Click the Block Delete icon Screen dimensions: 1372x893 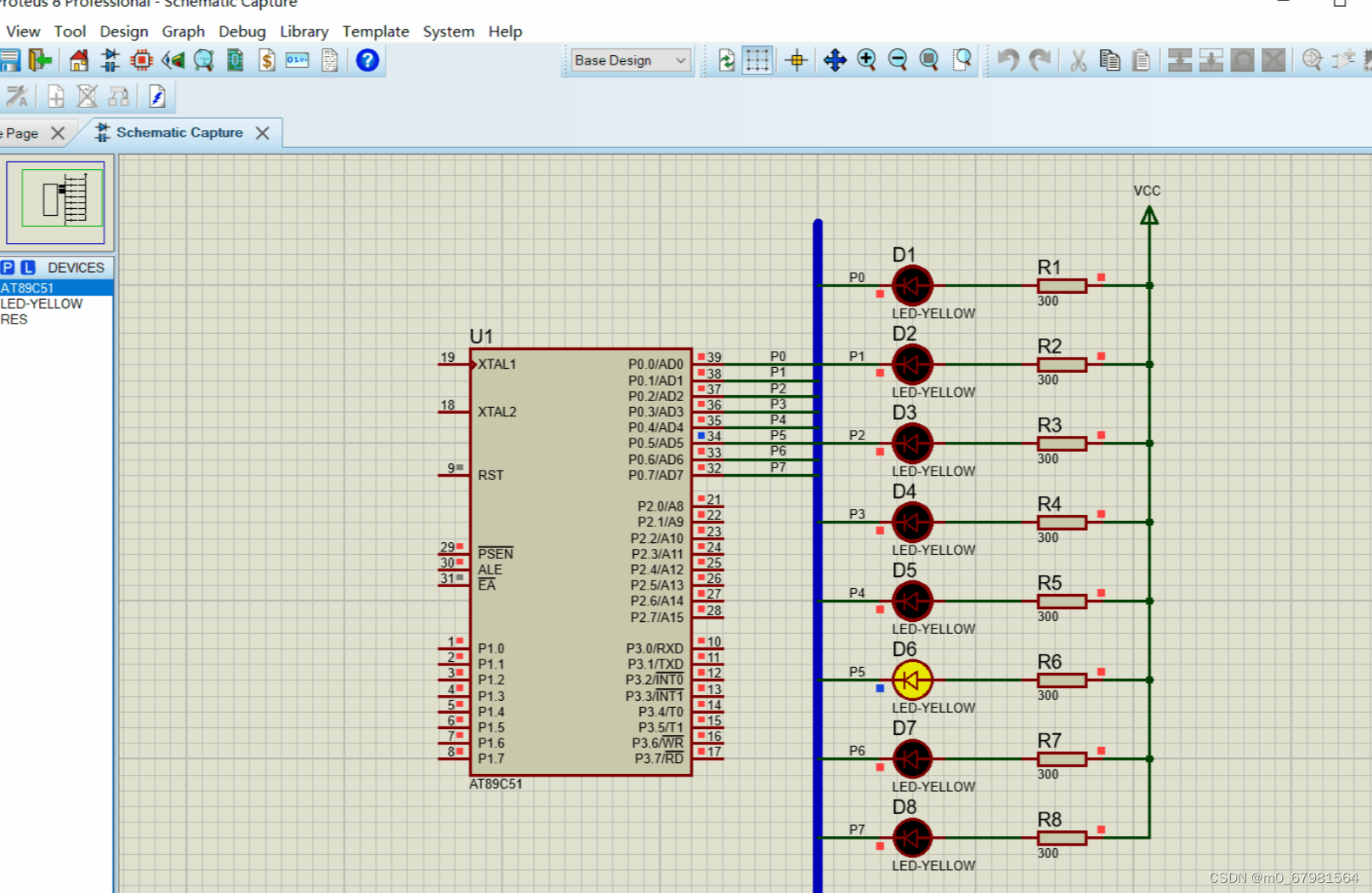[x=1273, y=60]
